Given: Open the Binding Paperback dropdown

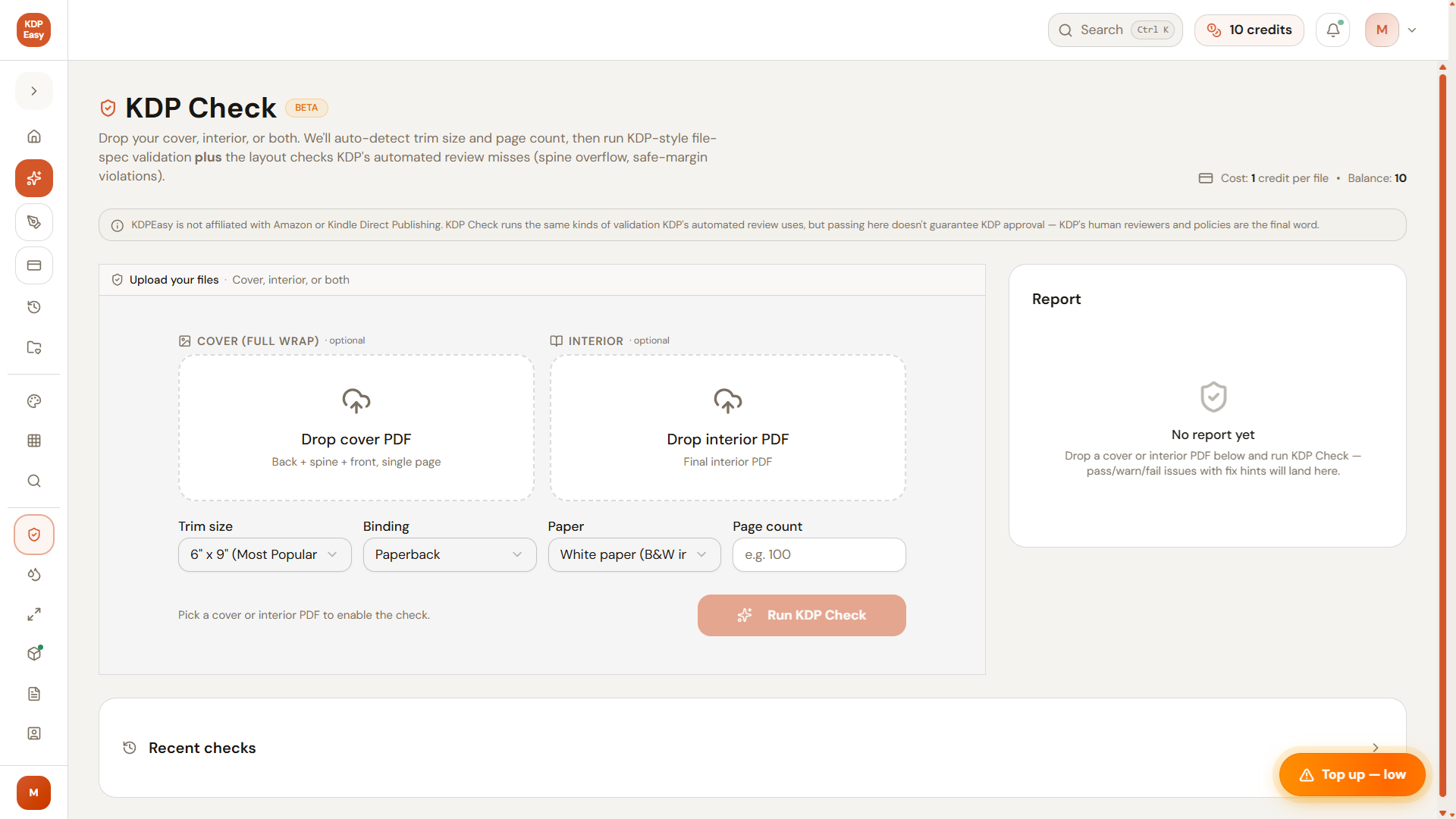Looking at the screenshot, I should tap(450, 554).
